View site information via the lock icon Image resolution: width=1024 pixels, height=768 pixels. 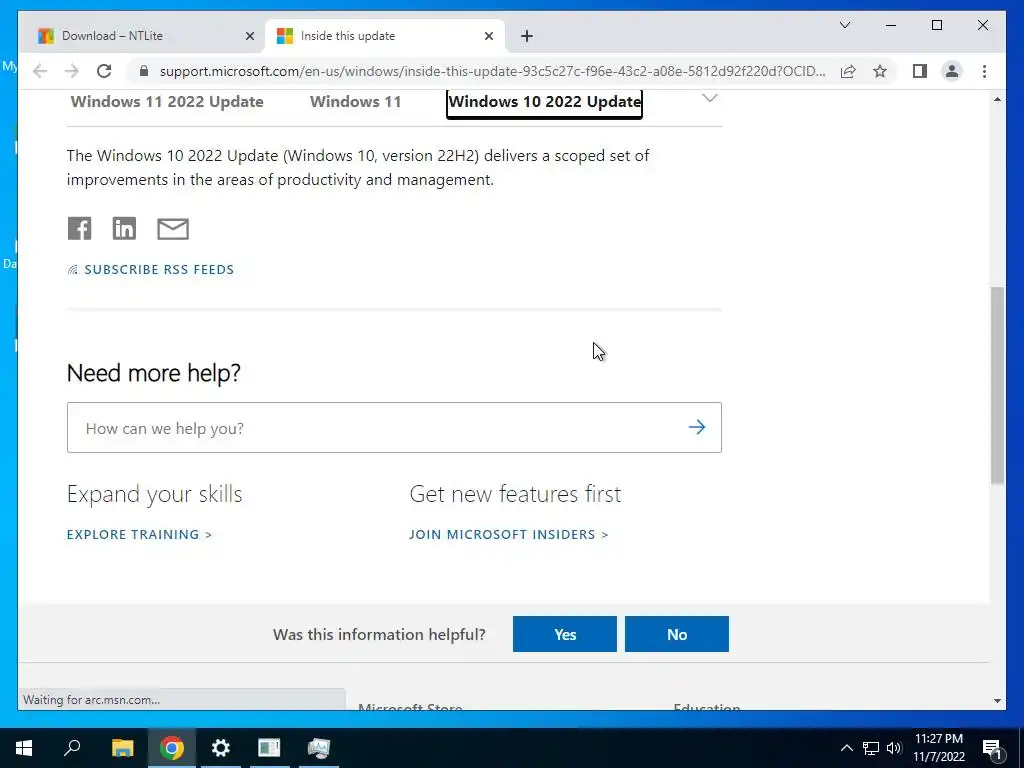144,71
